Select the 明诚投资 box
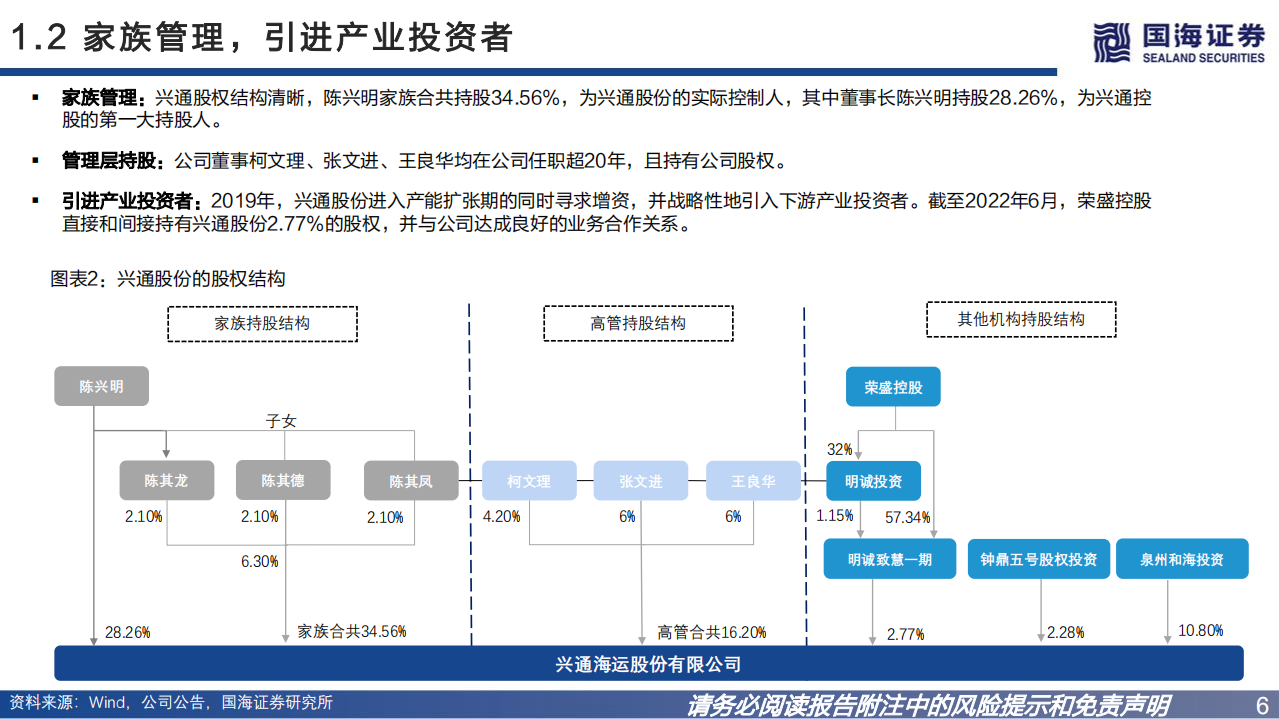 (874, 481)
